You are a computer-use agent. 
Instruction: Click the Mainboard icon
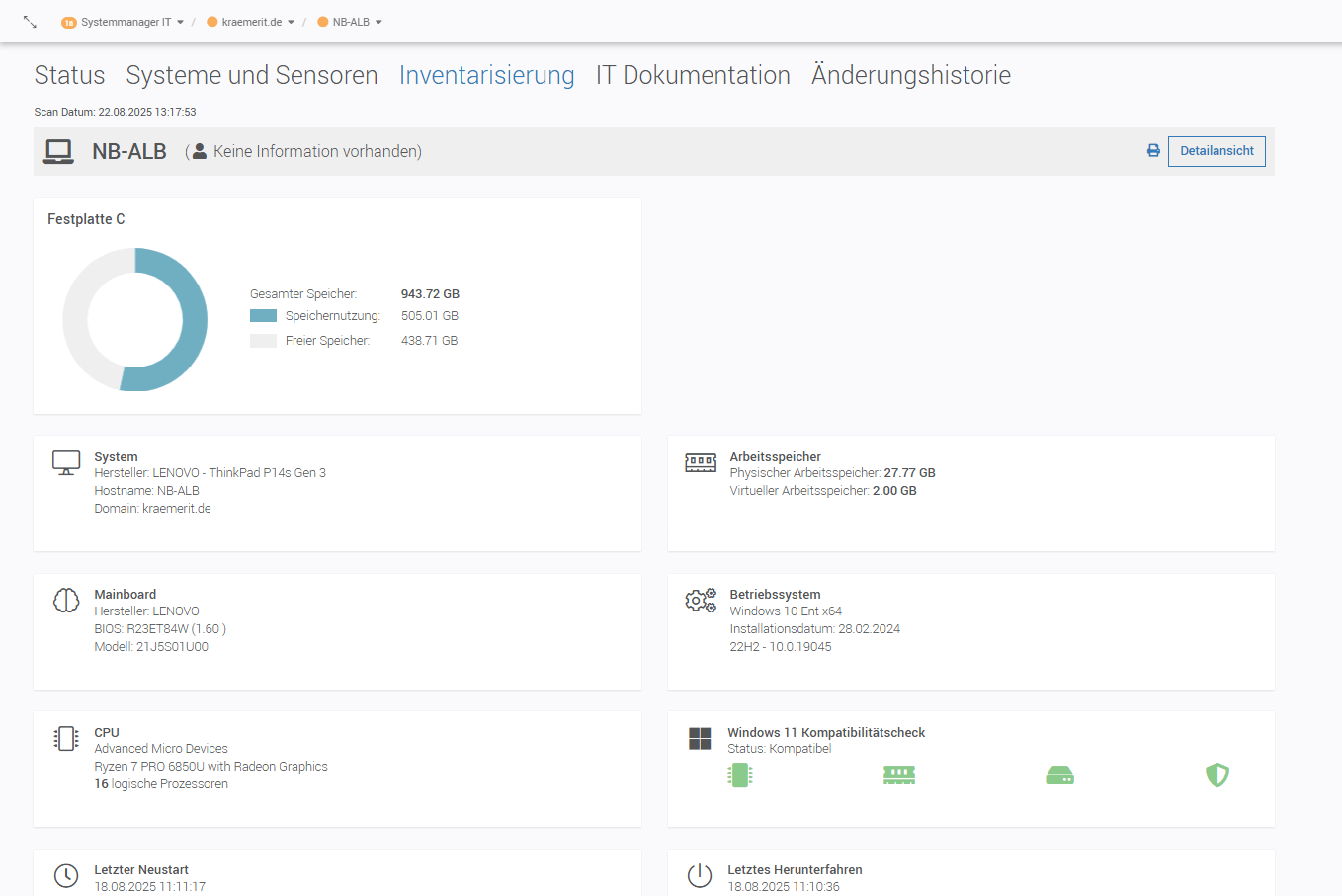[66, 601]
